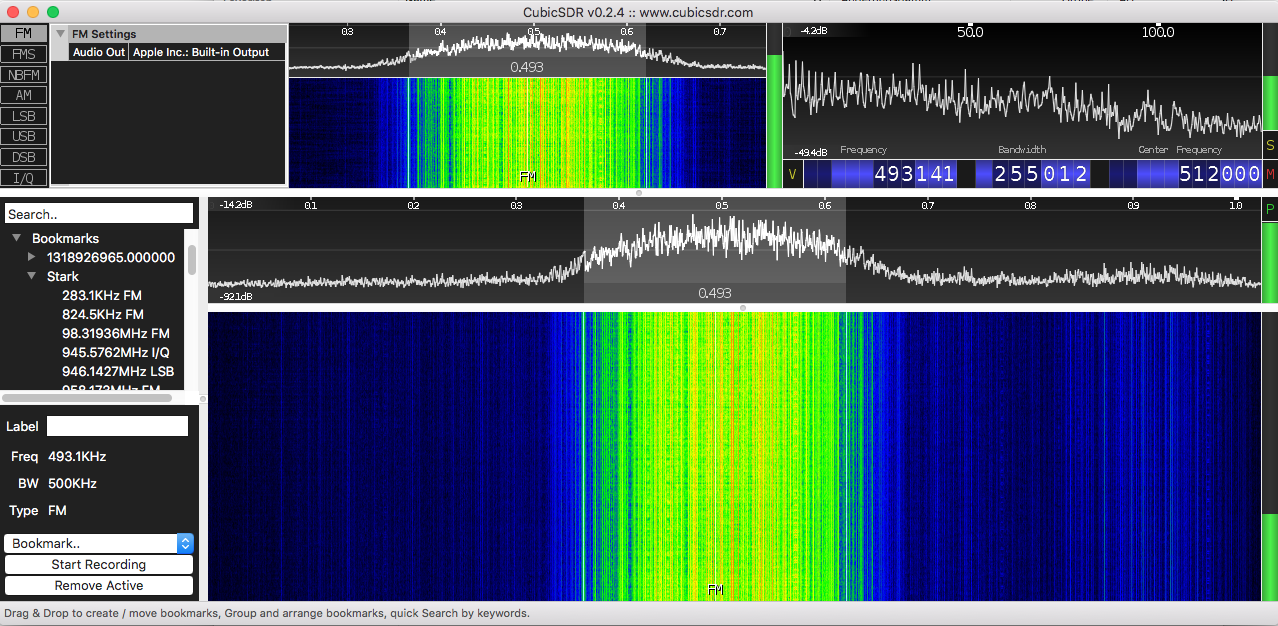Click the Label input field
The width and height of the screenshot is (1278, 626).
point(117,426)
